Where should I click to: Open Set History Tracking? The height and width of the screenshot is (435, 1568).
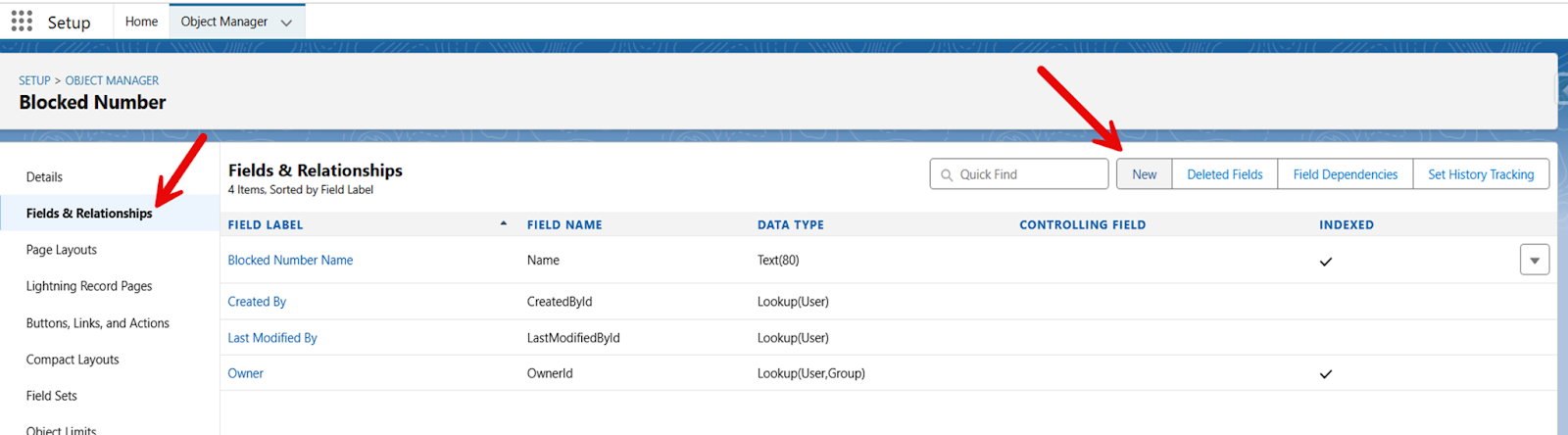[1481, 174]
